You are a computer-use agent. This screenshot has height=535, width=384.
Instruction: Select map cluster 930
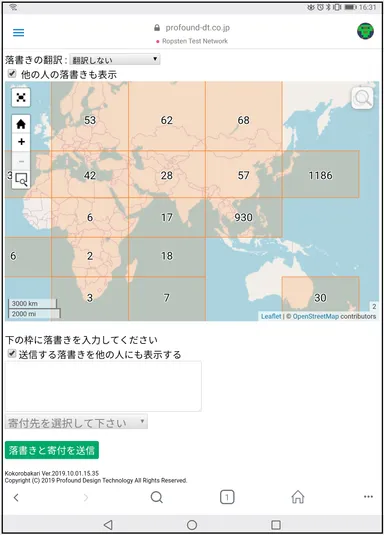pyautogui.click(x=243, y=217)
